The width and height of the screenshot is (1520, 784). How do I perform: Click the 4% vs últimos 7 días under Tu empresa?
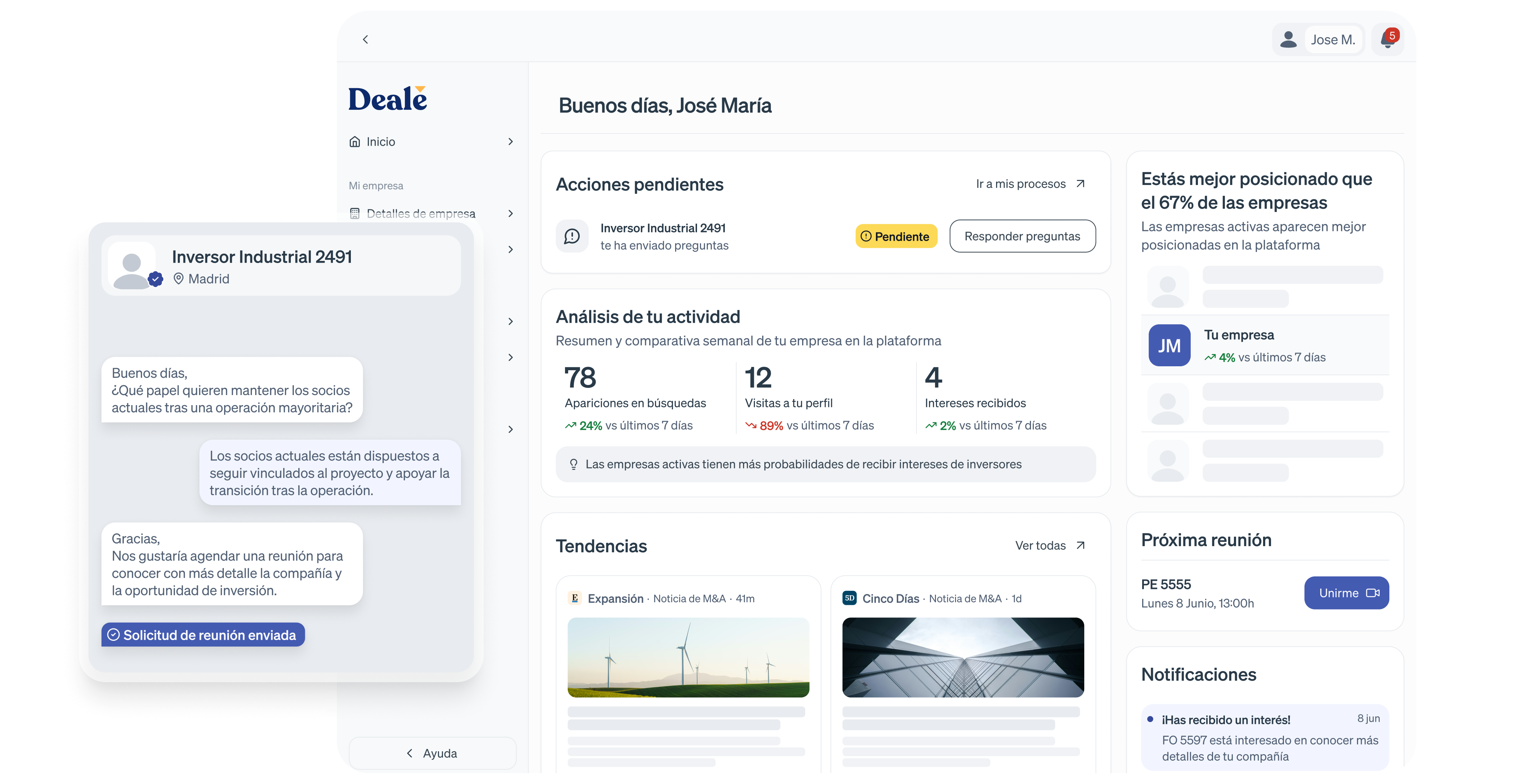1265,358
